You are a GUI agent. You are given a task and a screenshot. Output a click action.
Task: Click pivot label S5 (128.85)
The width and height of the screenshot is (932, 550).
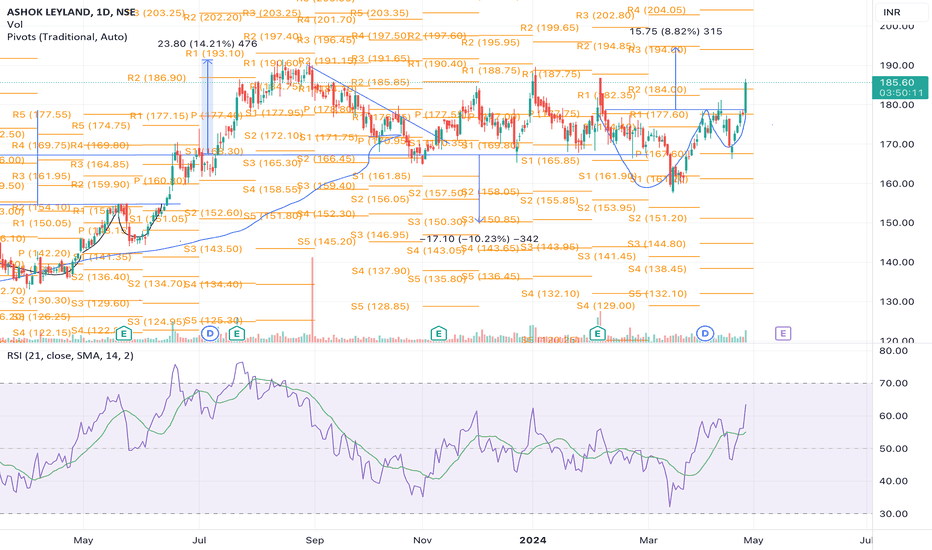(x=380, y=307)
